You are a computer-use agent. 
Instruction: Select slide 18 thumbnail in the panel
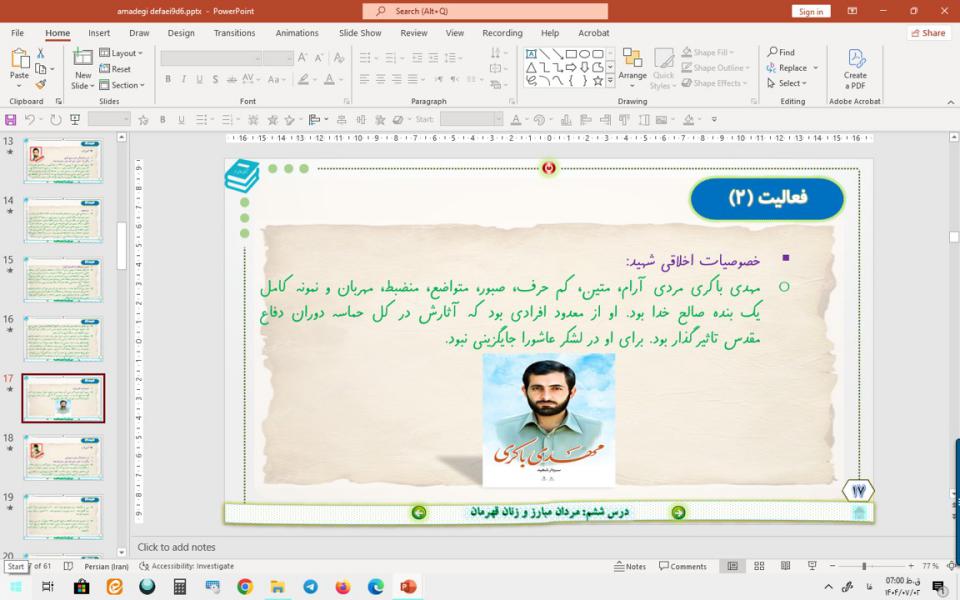pyautogui.click(x=63, y=456)
